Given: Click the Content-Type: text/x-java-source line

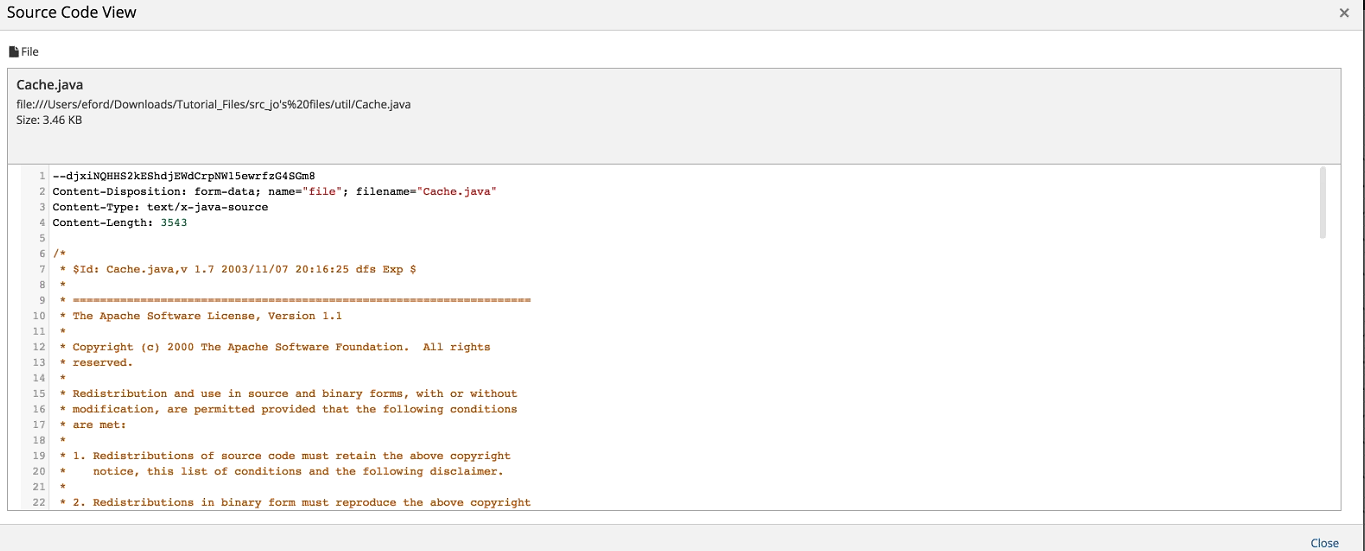Looking at the screenshot, I should coord(160,207).
